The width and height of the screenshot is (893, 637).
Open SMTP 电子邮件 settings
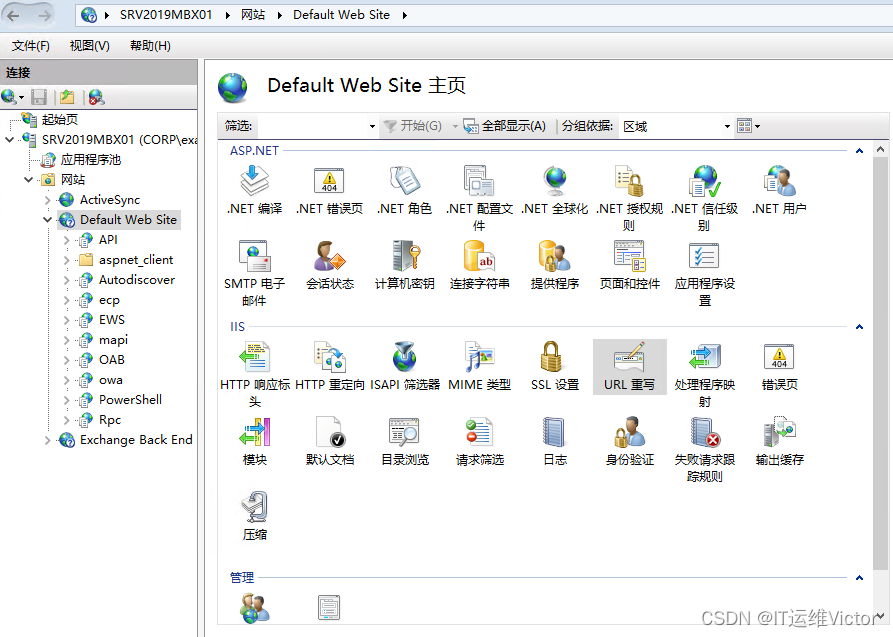click(x=255, y=273)
